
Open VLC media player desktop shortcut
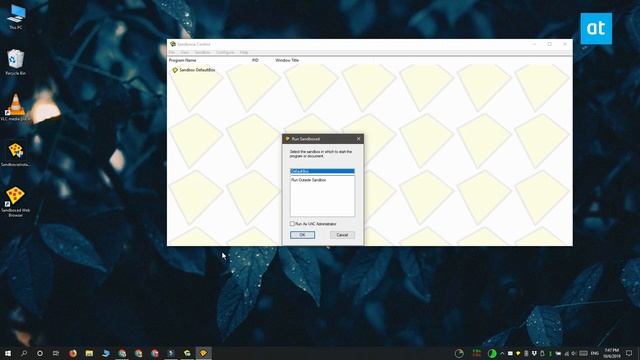[16, 107]
